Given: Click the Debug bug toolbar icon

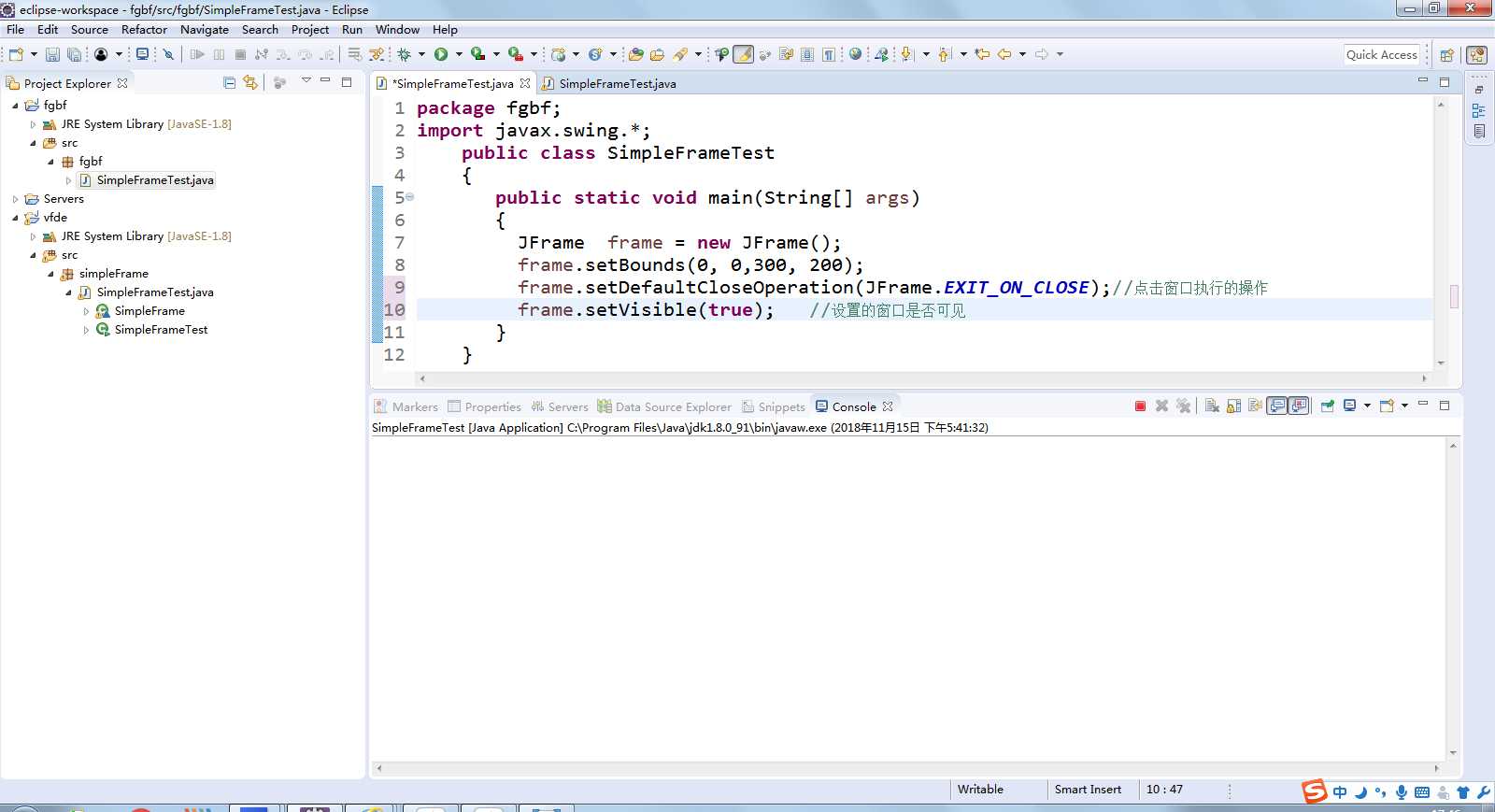Looking at the screenshot, I should point(404,54).
